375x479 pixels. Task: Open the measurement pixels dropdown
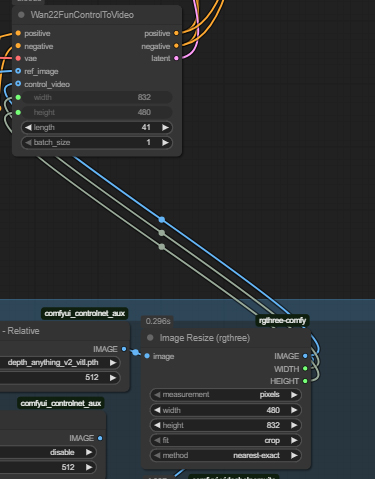coord(226,395)
